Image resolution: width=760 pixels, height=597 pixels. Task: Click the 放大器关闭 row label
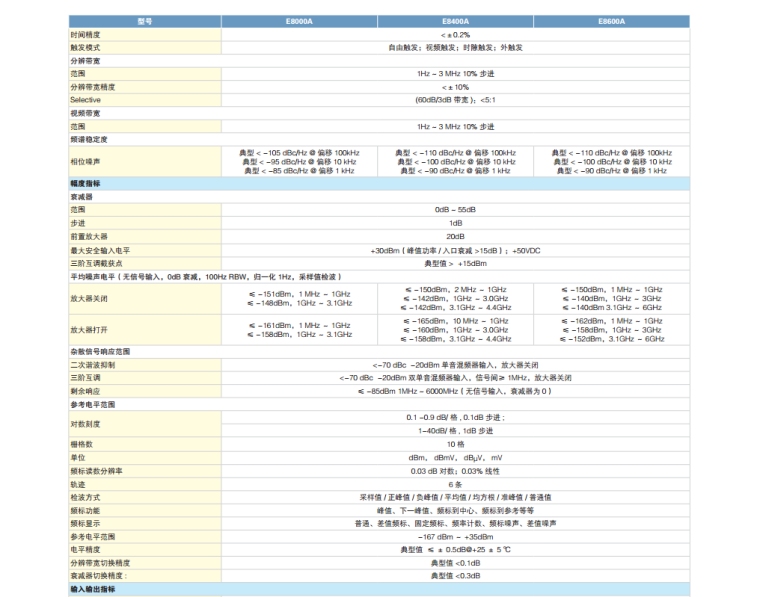point(90,297)
